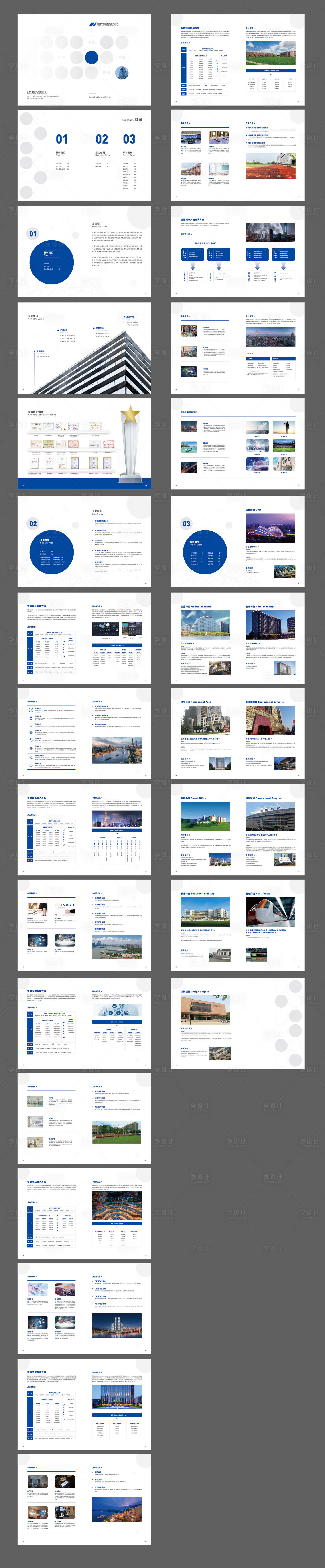Click the Residential Area heading

pyautogui.click(x=196, y=702)
